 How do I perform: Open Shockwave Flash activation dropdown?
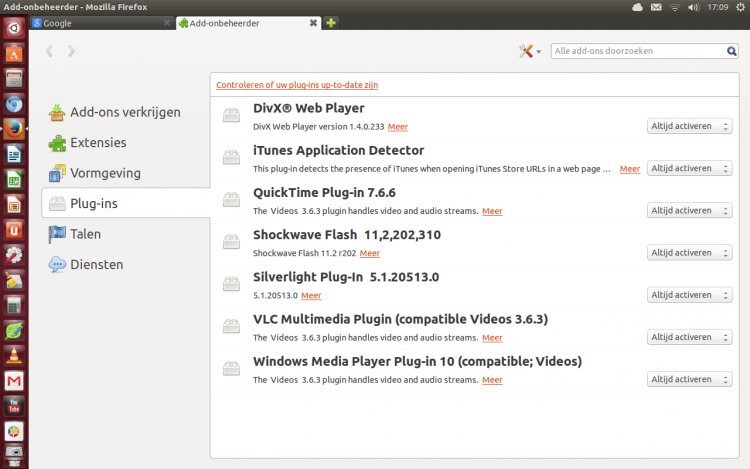click(x=690, y=253)
